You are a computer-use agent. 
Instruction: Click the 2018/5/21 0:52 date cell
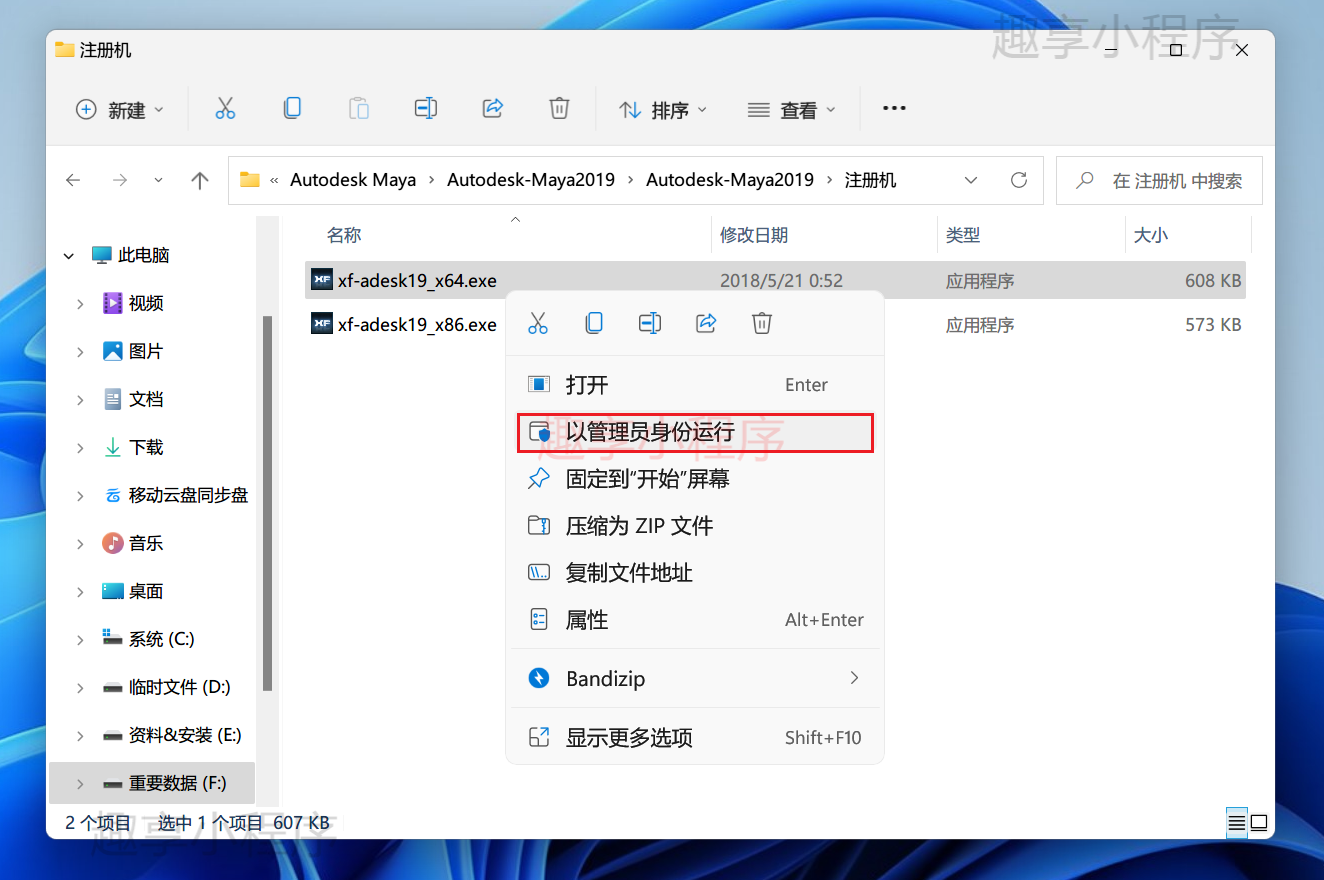tap(781, 281)
